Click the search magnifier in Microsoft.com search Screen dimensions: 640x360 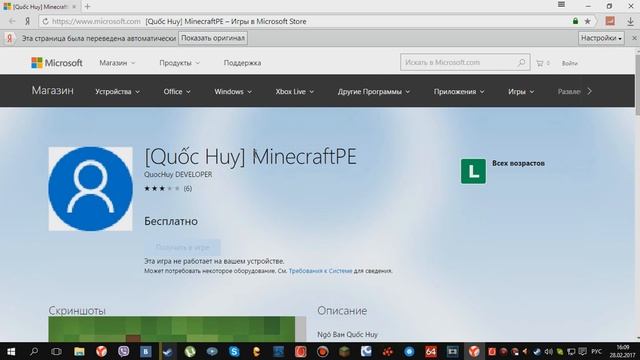pyautogui.click(x=521, y=62)
